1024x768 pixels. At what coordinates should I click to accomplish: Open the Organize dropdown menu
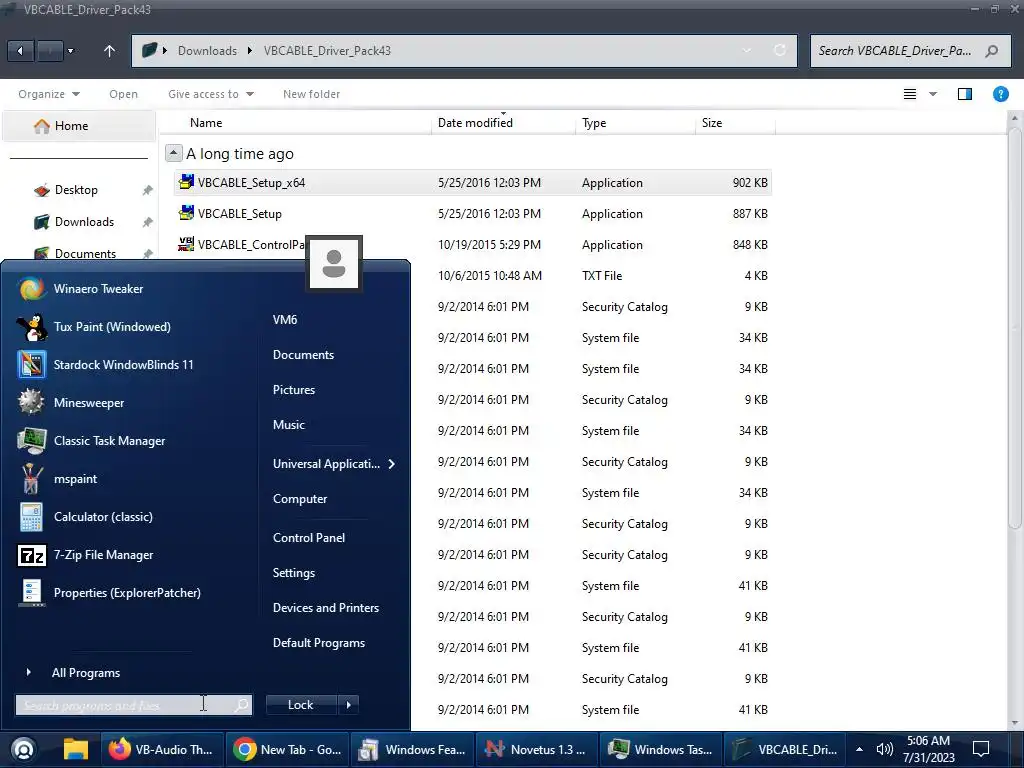48,94
